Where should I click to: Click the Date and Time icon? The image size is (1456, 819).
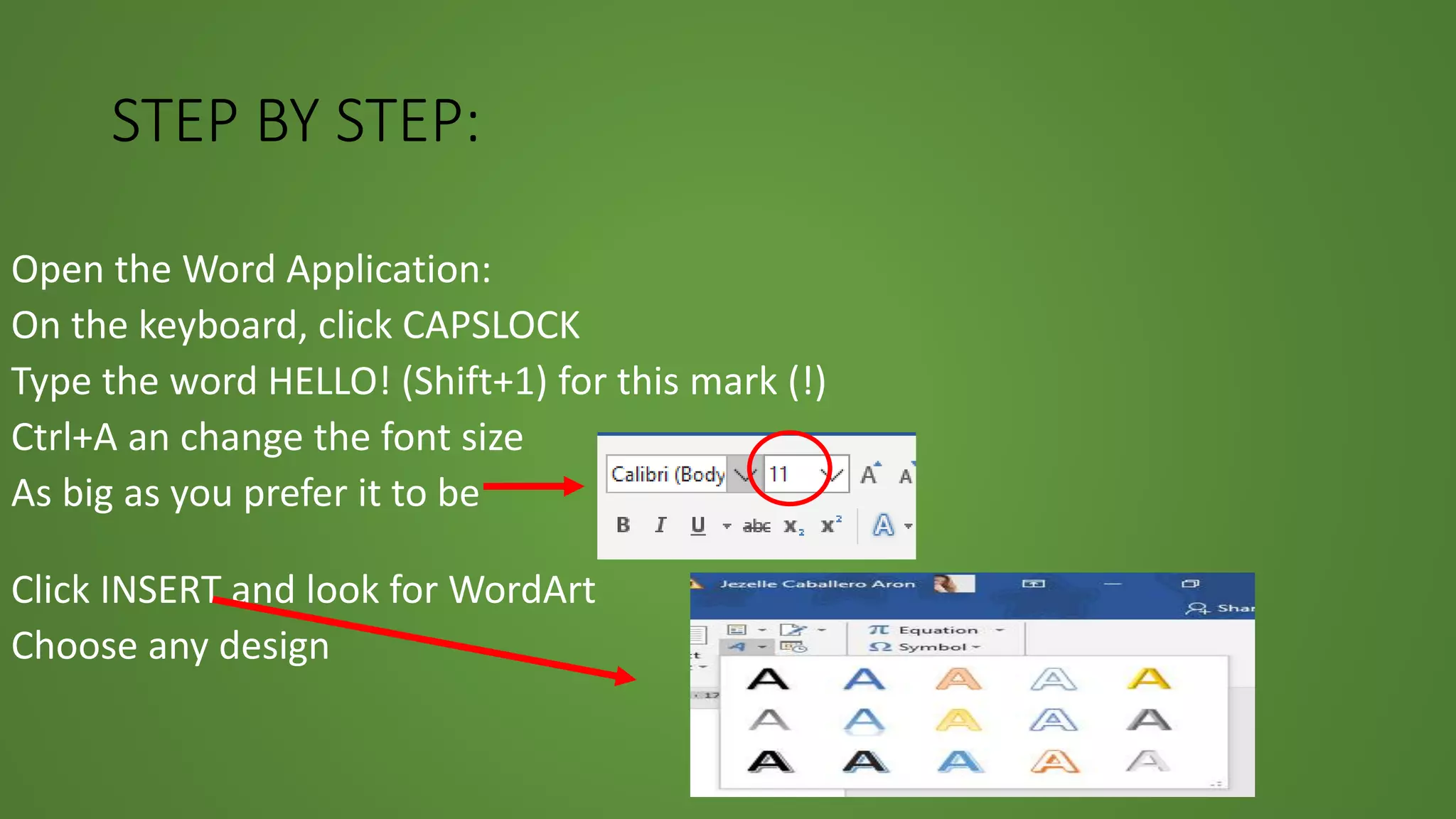click(x=793, y=647)
